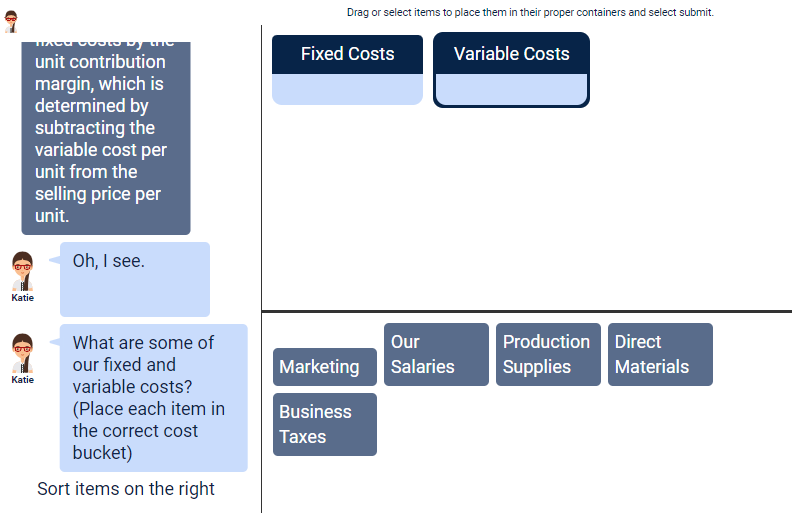Image resolution: width=792 pixels, height=513 pixels.
Task: Select the Marketing cost item
Action: pos(325,367)
